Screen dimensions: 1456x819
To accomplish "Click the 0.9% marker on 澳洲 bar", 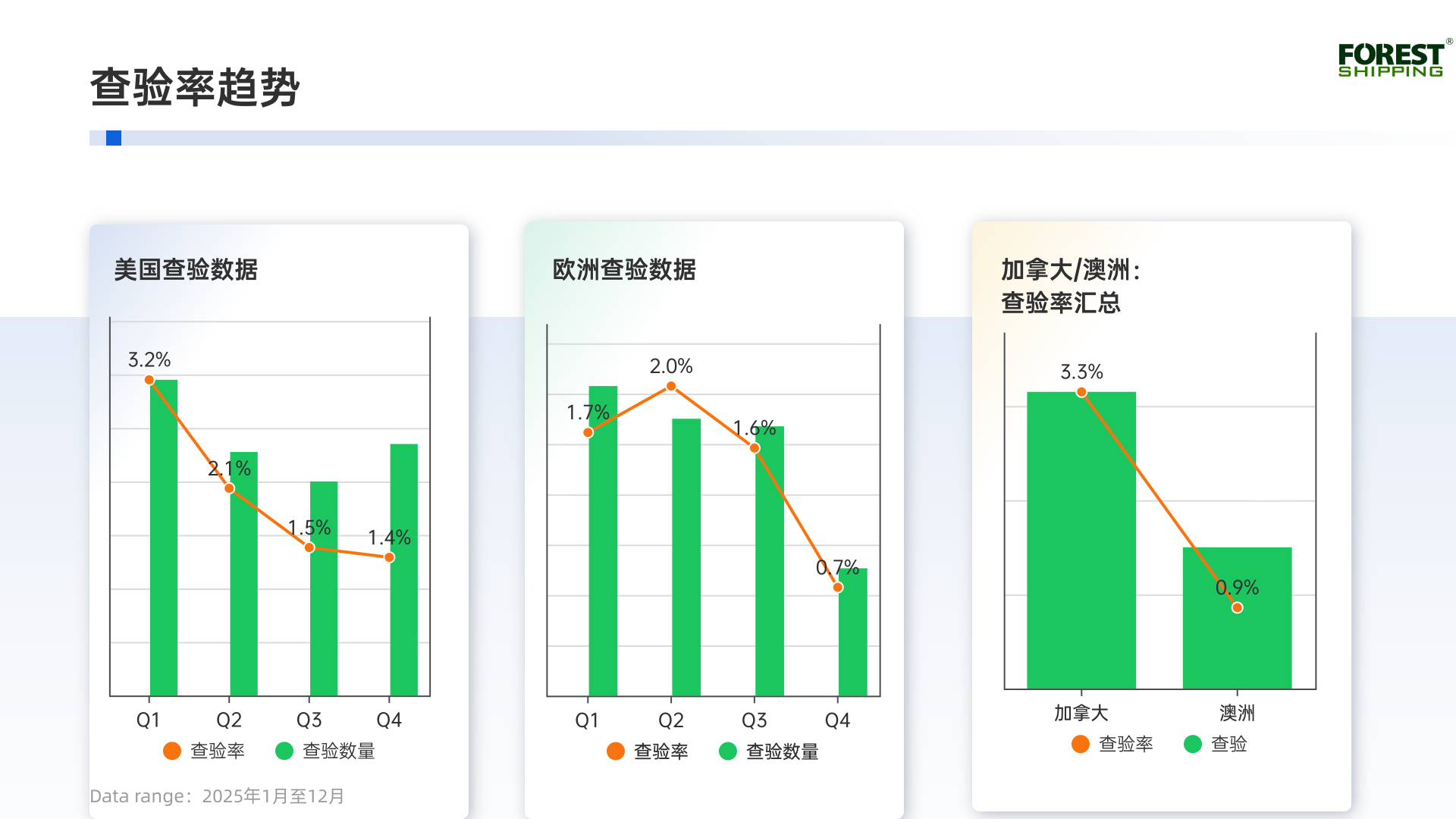I will (1236, 607).
